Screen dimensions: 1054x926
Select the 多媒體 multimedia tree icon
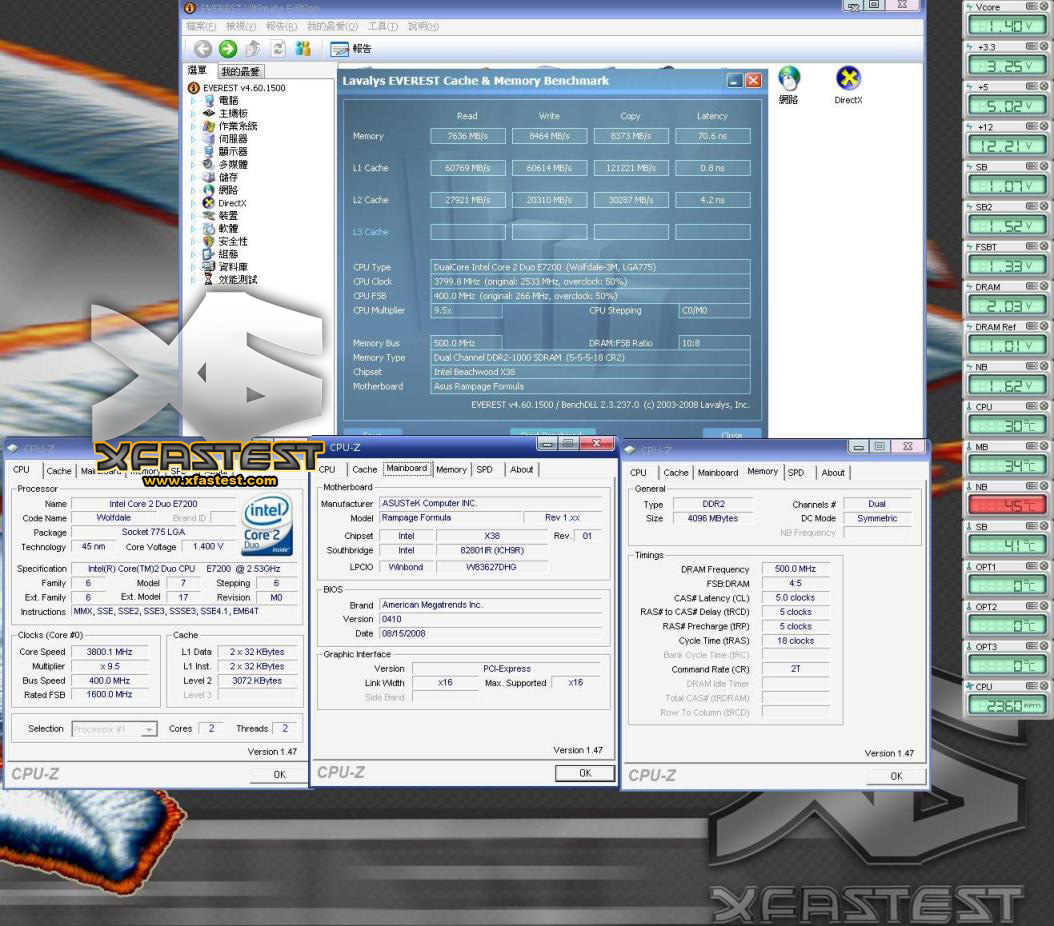(x=209, y=164)
